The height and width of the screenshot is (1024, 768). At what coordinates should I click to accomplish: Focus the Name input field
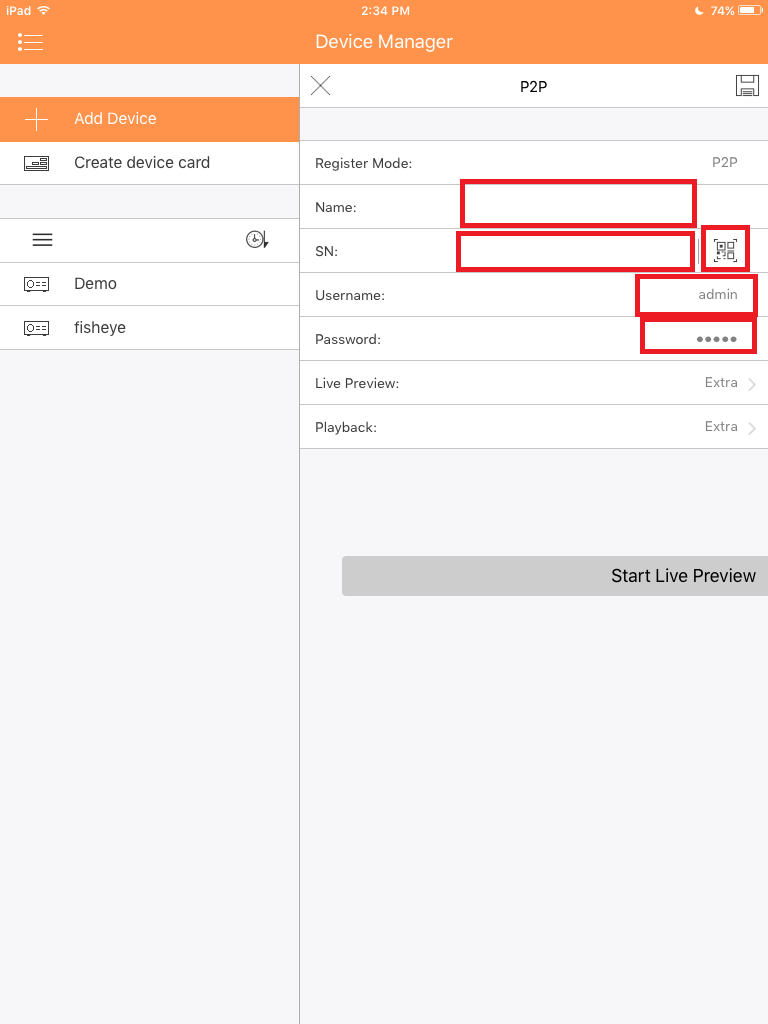tap(578, 204)
